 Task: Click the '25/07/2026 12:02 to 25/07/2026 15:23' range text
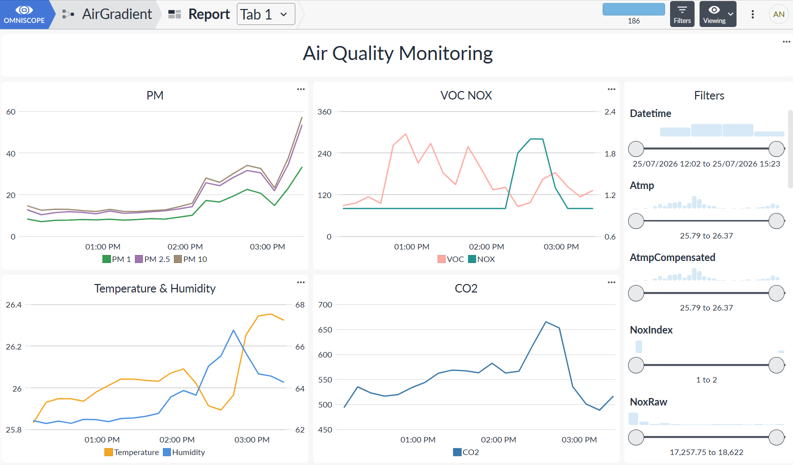click(707, 164)
